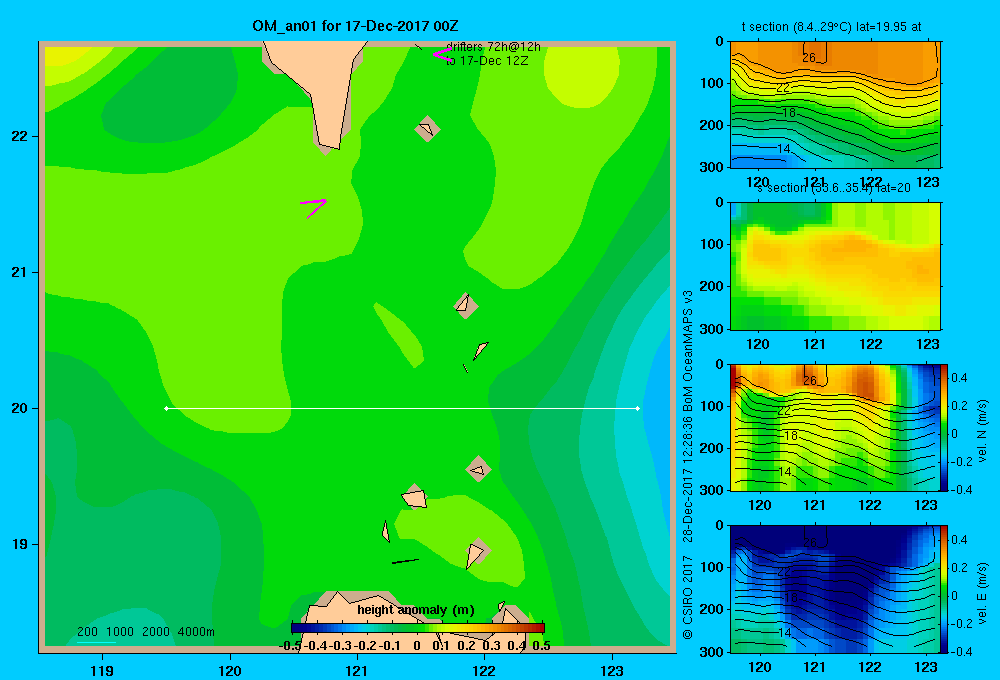Click the 't section (8.4..29°C)' title

(x=831, y=27)
